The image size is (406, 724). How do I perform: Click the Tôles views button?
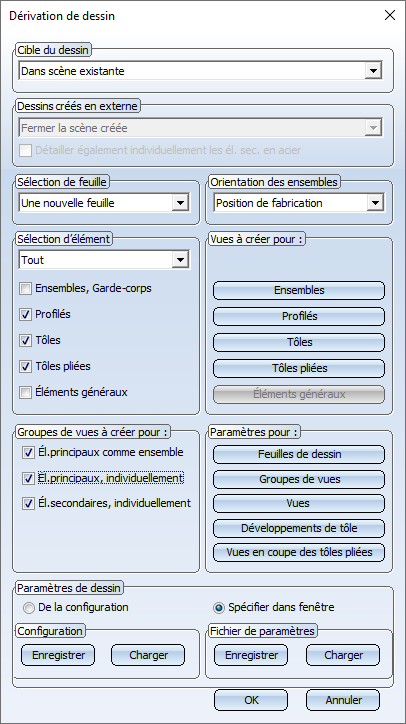coord(299,342)
